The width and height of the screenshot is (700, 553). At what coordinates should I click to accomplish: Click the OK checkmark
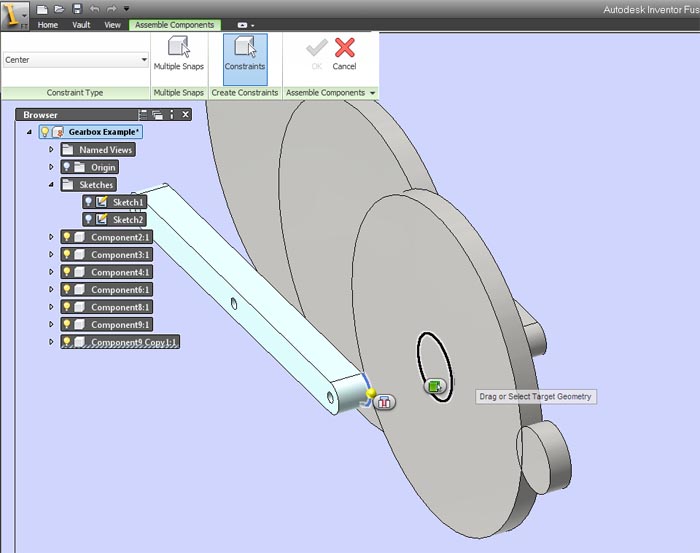click(x=317, y=54)
